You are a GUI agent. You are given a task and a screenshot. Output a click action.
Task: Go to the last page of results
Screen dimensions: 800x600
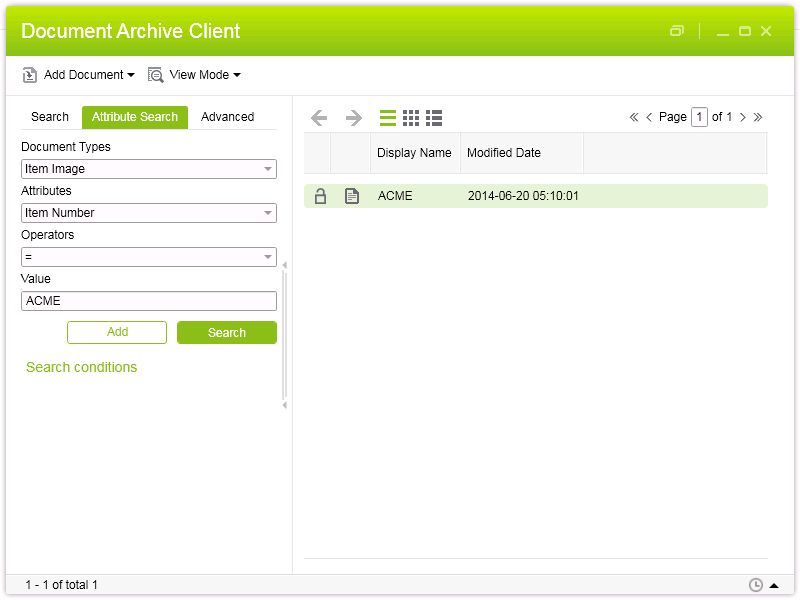point(758,117)
